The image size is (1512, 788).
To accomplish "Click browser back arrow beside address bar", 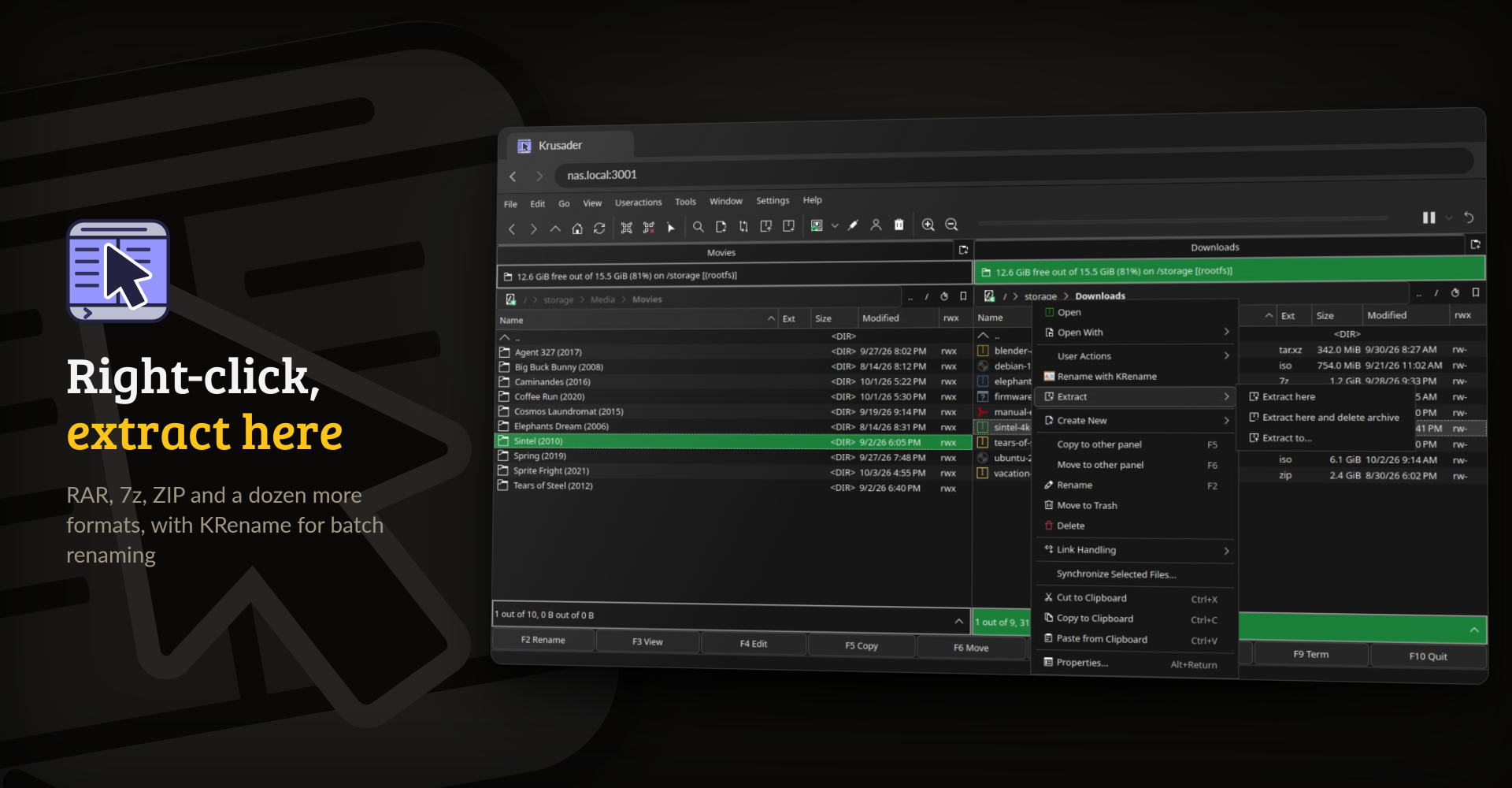I will 513,177.
